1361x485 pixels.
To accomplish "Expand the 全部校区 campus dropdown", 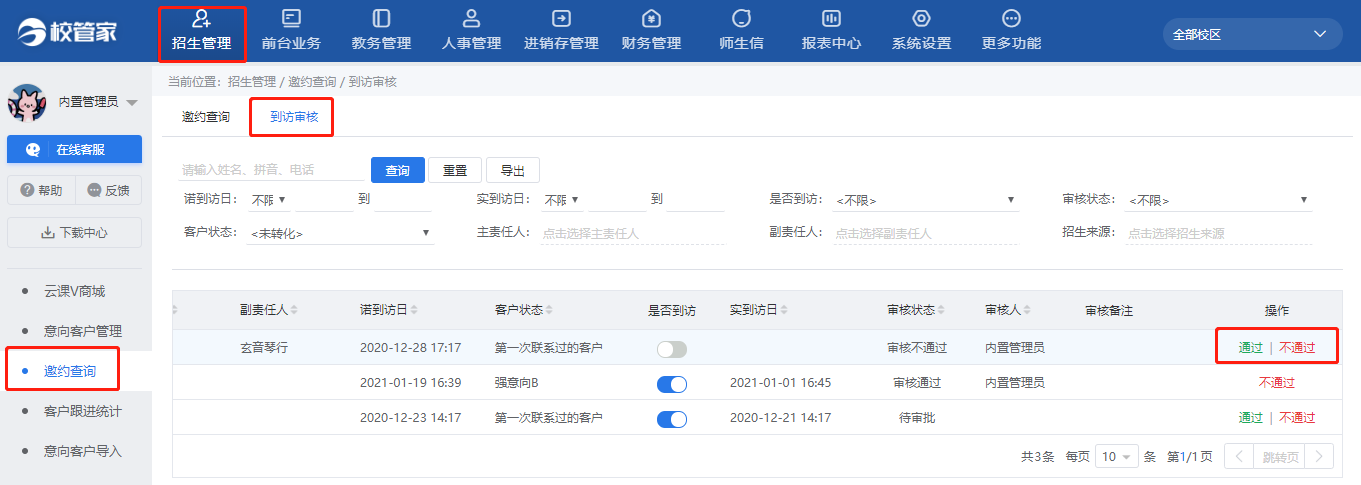I will tap(1252, 34).
